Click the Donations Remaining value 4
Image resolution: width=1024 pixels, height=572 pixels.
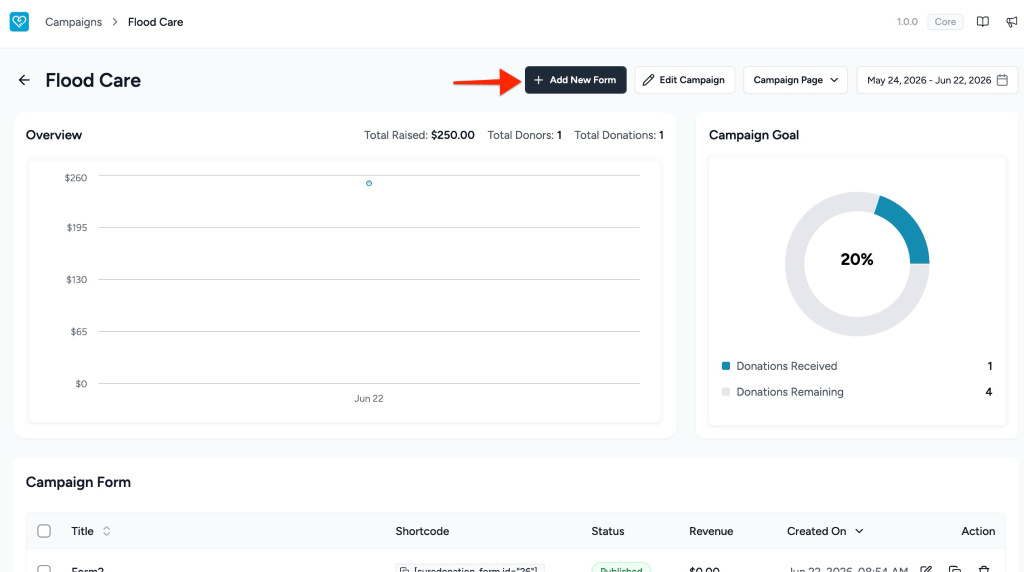[x=989, y=392]
